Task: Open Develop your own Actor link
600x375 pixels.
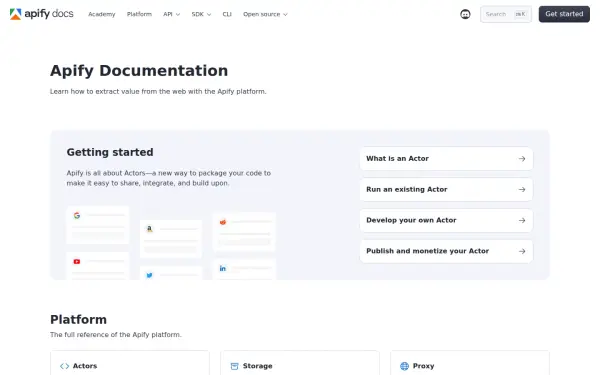Action: click(446, 220)
